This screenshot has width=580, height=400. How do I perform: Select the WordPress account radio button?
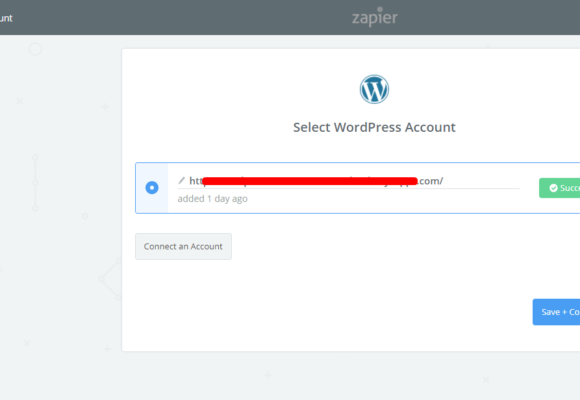[152, 188]
